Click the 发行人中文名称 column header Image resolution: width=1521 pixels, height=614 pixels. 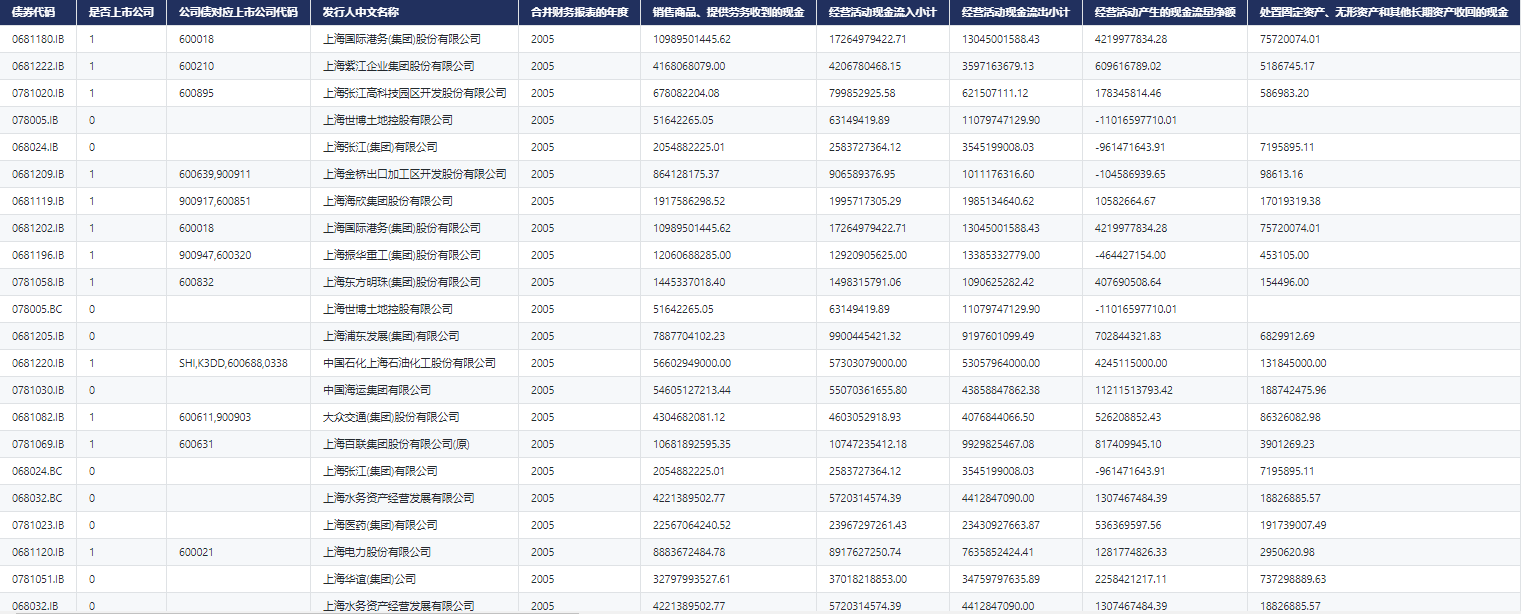click(361, 13)
